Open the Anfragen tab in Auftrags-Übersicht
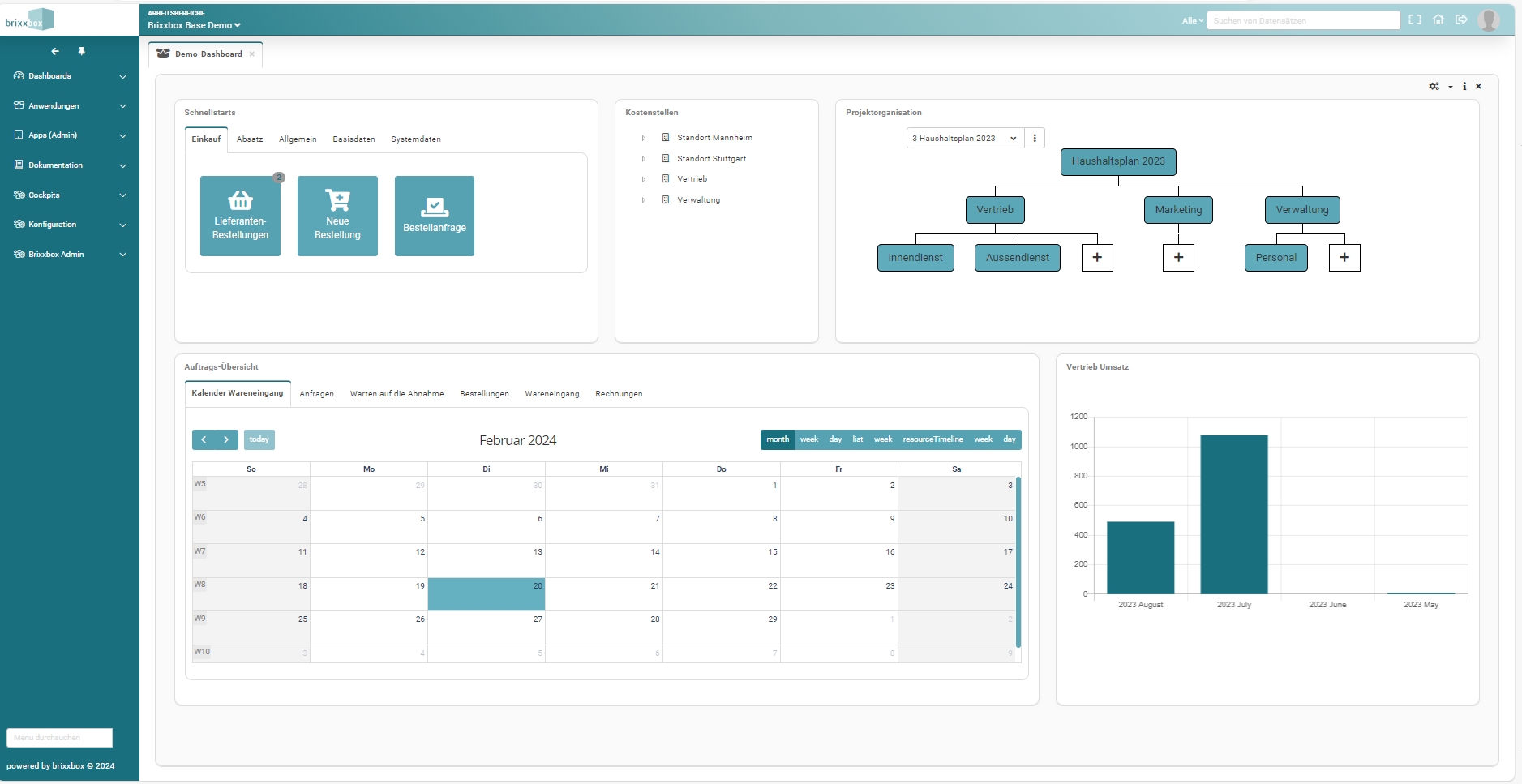1522x784 pixels. coord(316,394)
